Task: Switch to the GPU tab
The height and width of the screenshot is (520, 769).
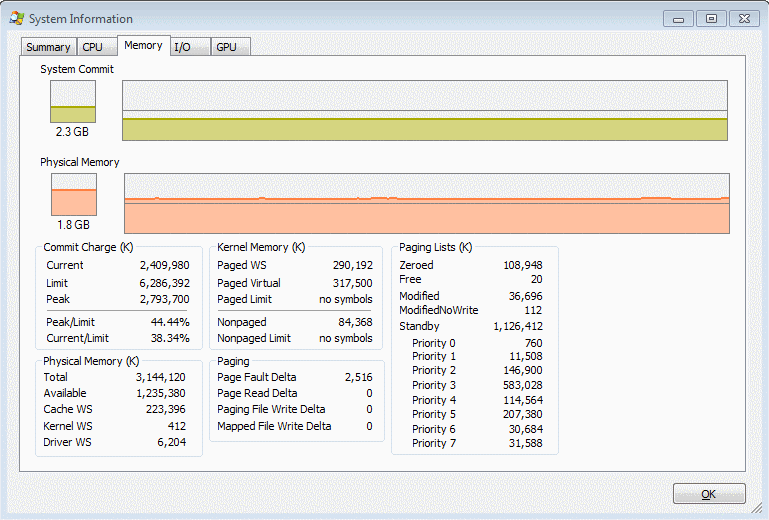Action: coord(231,47)
